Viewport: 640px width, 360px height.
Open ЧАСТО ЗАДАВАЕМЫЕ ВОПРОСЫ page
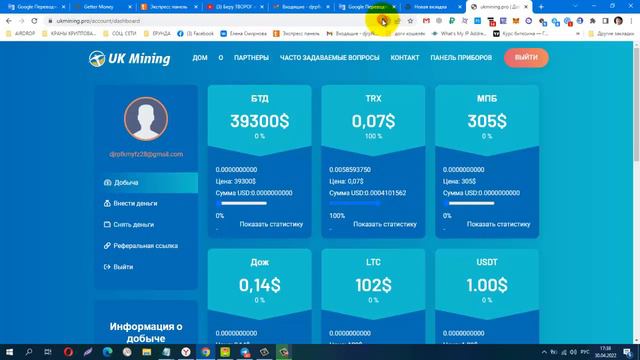329,58
